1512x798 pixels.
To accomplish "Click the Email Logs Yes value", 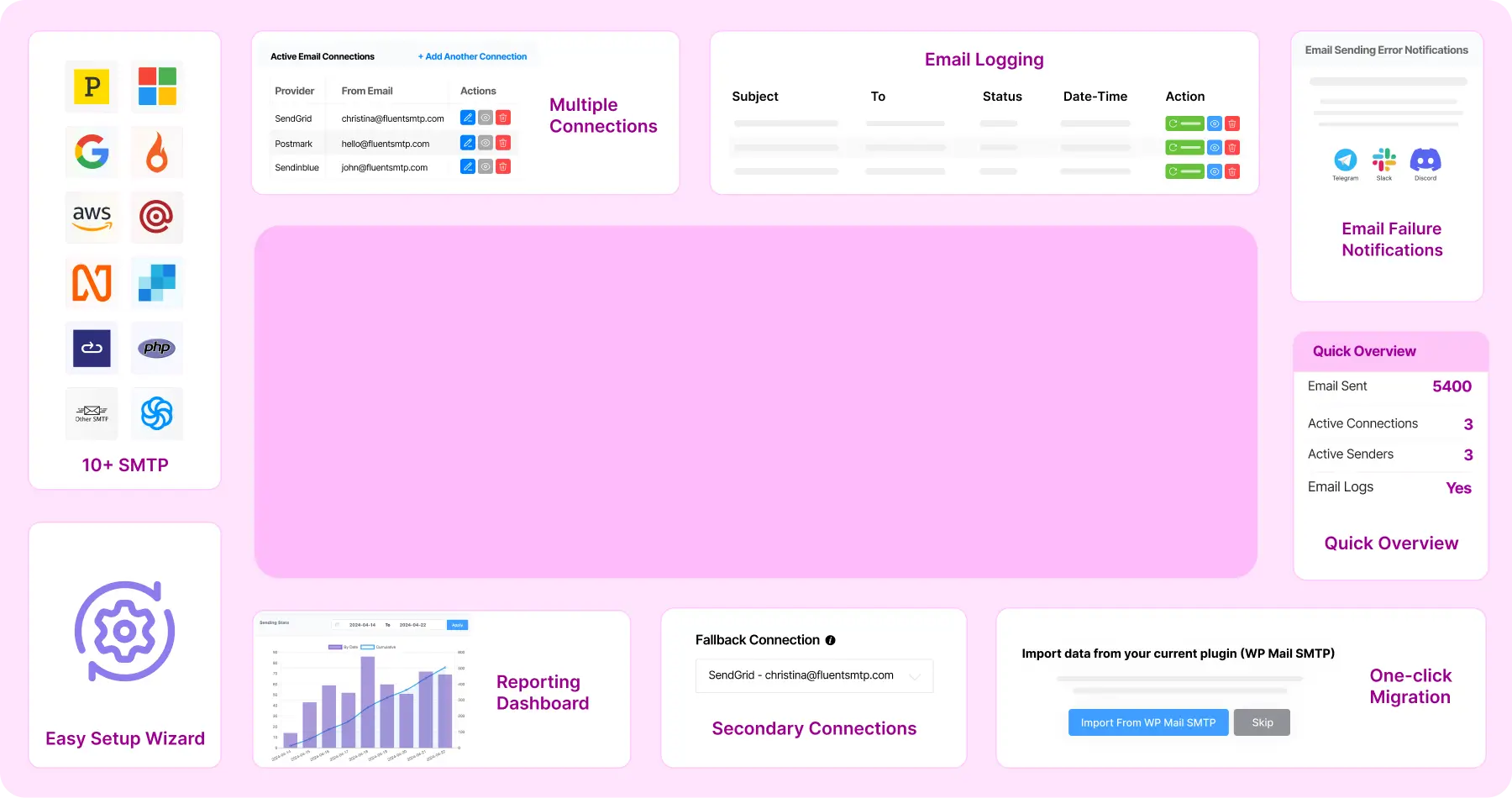I will pos(1458,488).
